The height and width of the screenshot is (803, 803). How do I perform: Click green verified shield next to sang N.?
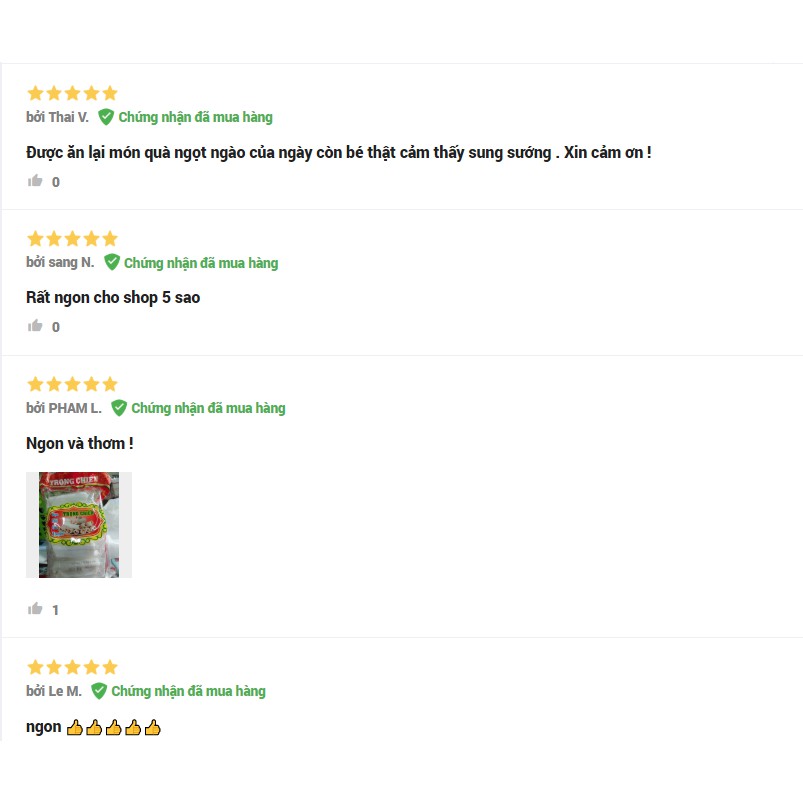112,262
